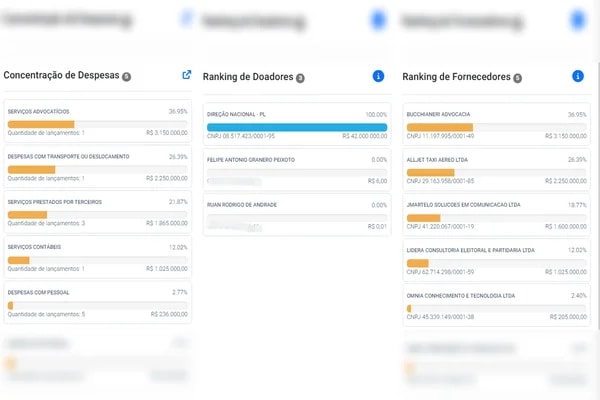Viewport: 600px width, 400px height.
Task: Open supplier Alljet Taxi Aereo Ltda
Action: click(496, 170)
